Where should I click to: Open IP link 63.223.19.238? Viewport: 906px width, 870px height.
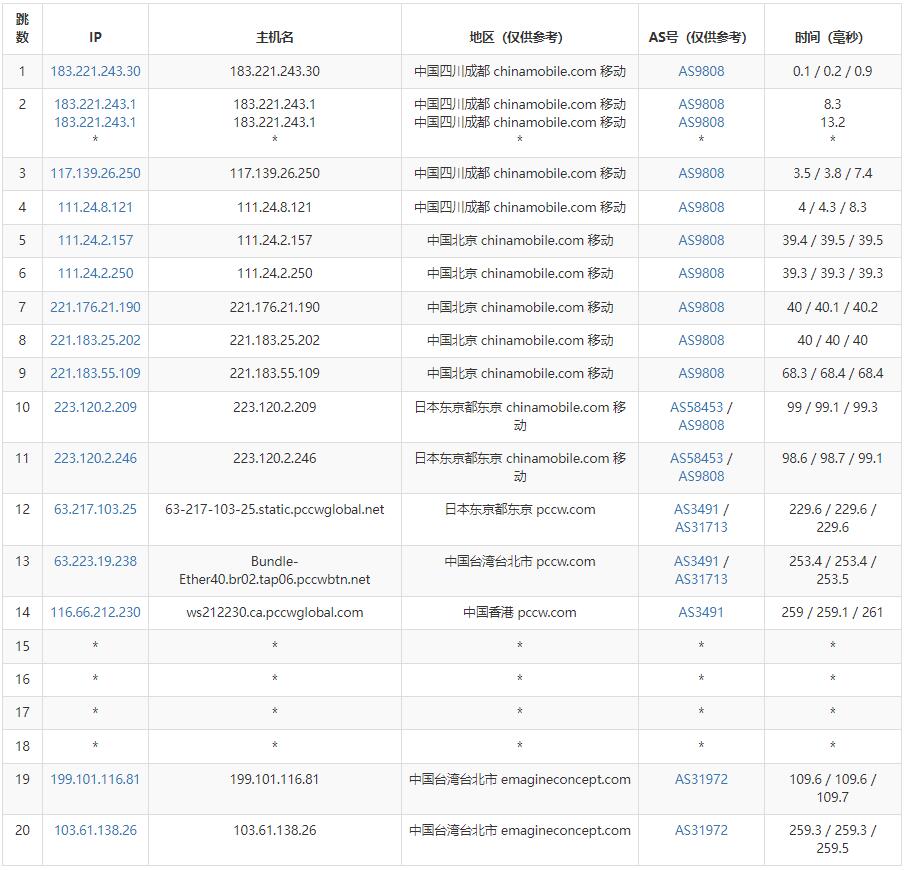point(95,562)
